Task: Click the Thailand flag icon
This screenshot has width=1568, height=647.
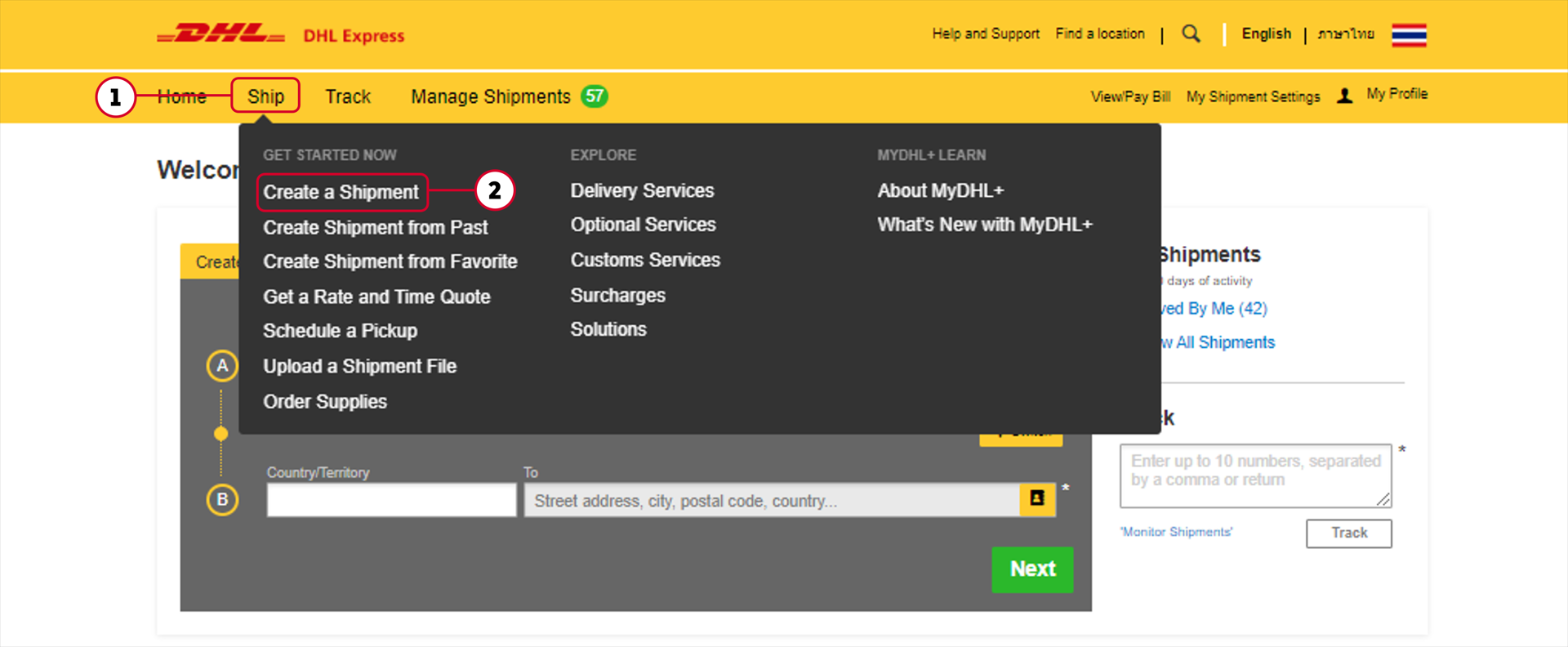Action: (x=1409, y=35)
